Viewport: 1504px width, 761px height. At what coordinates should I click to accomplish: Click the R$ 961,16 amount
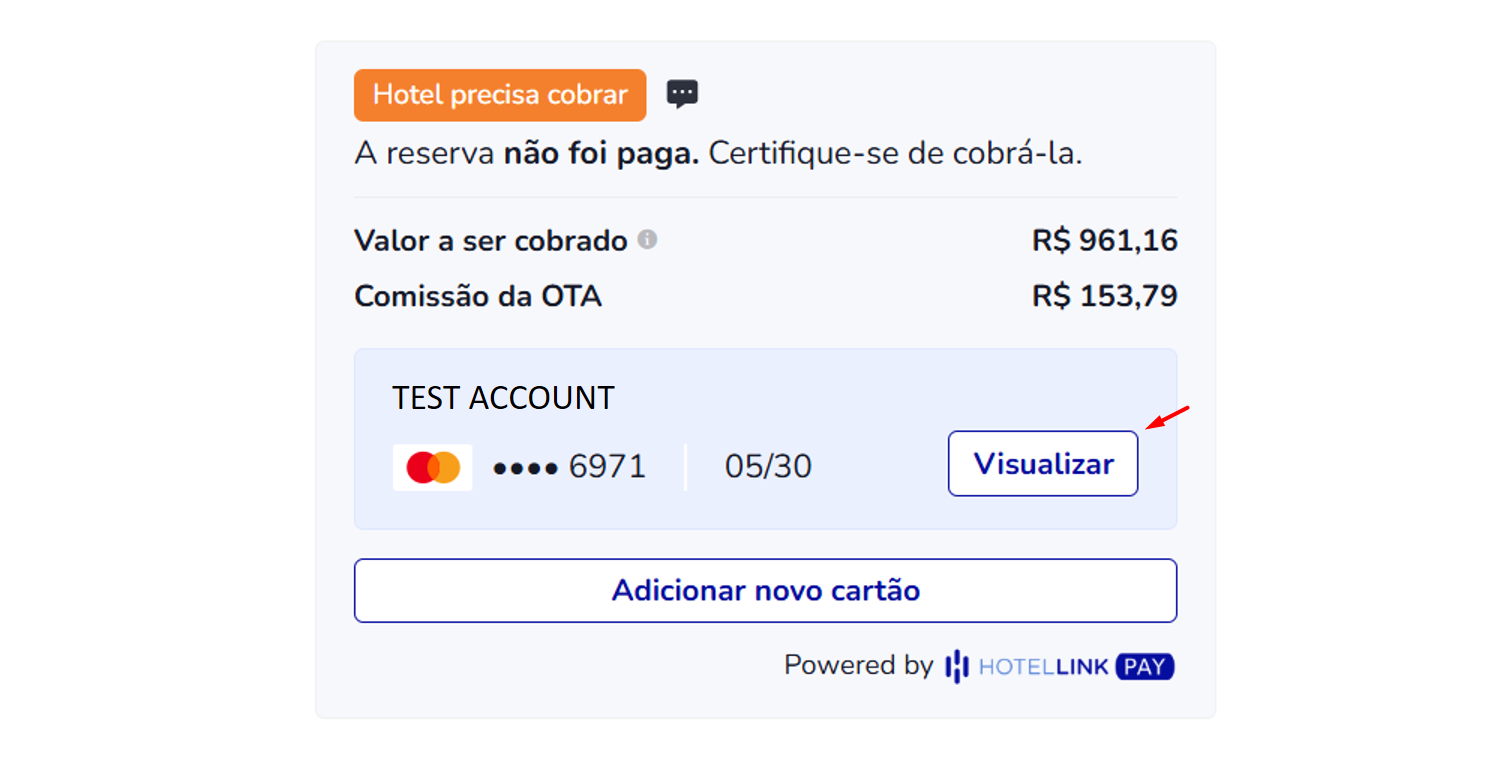(x=1104, y=241)
